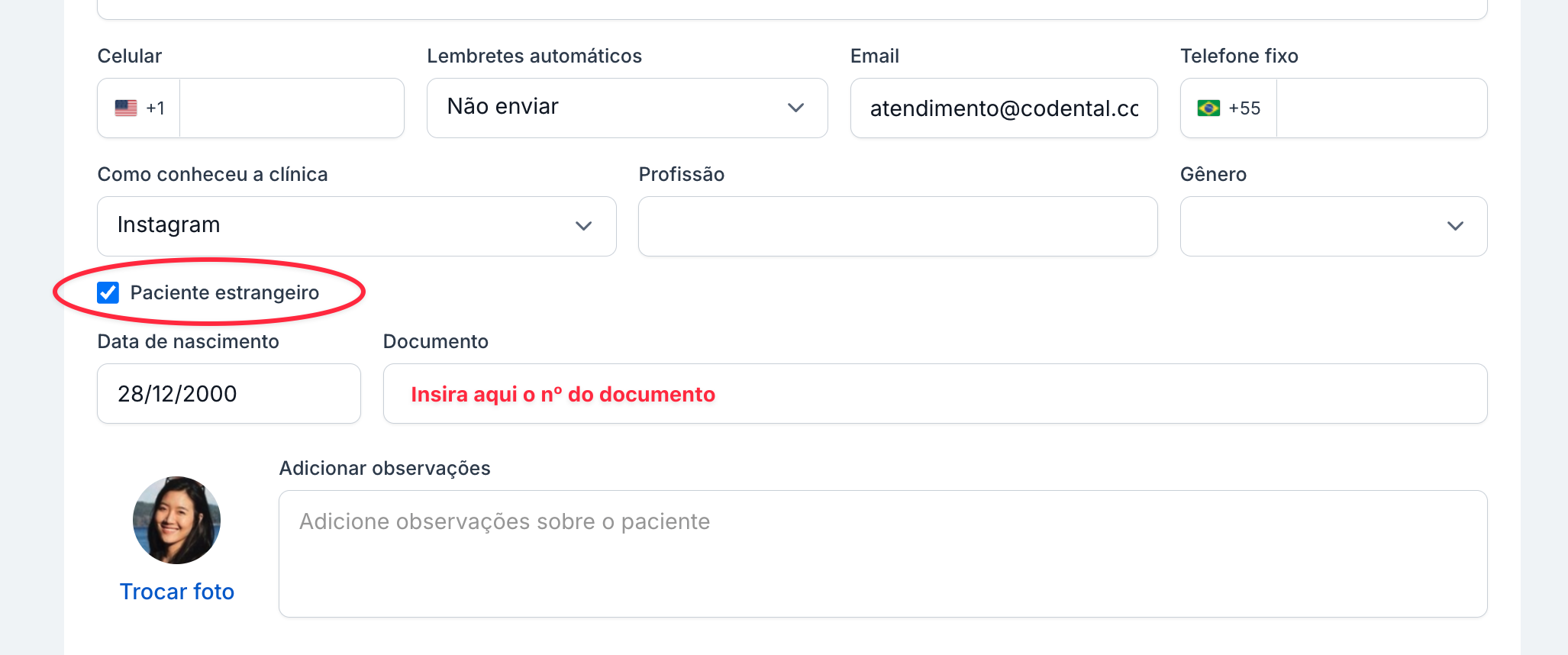This screenshot has height=655, width=1568.
Task: Click the Email input field
Action: pos(1003,108)
